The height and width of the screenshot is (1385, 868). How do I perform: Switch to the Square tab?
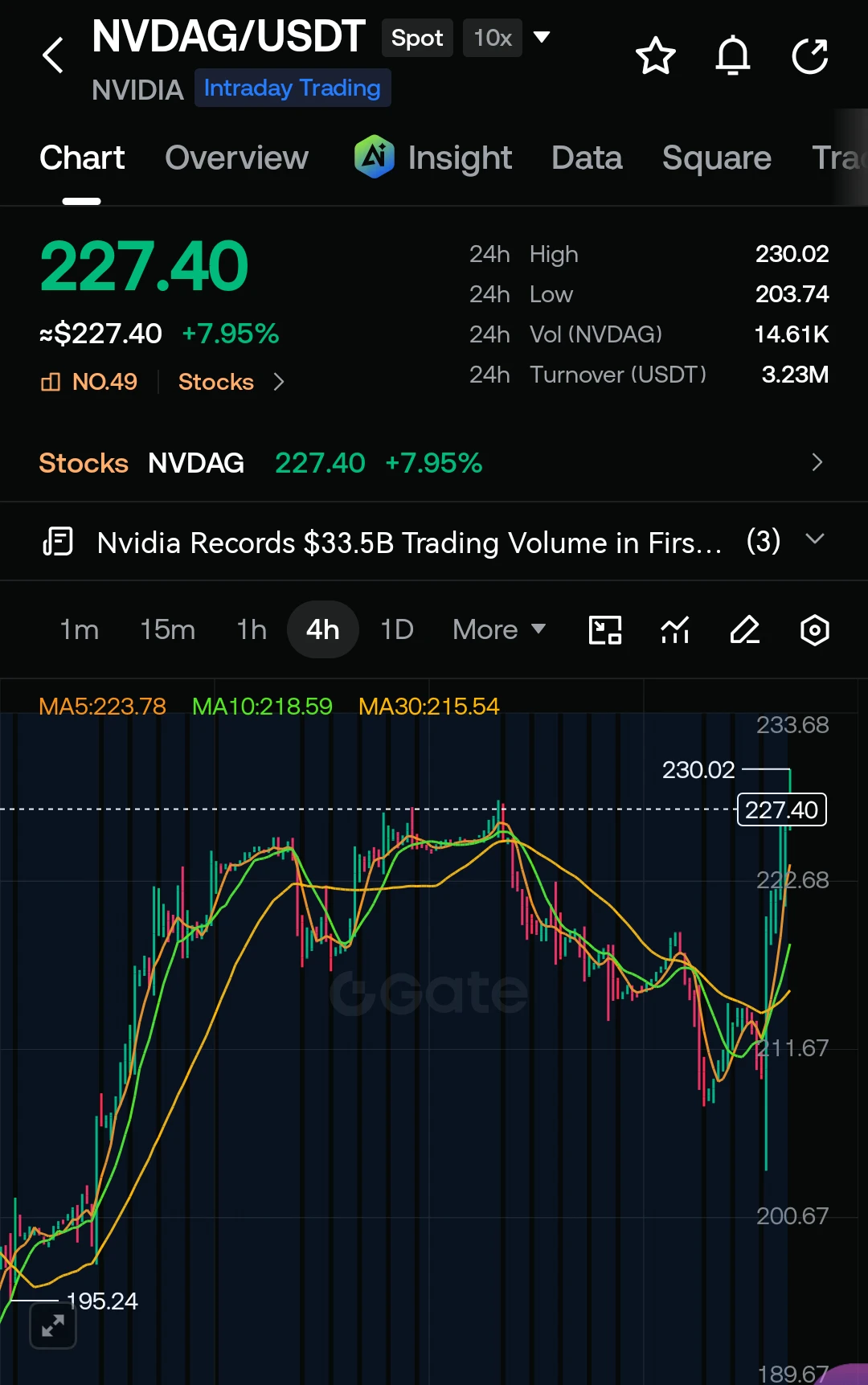[x=717, y=158]
